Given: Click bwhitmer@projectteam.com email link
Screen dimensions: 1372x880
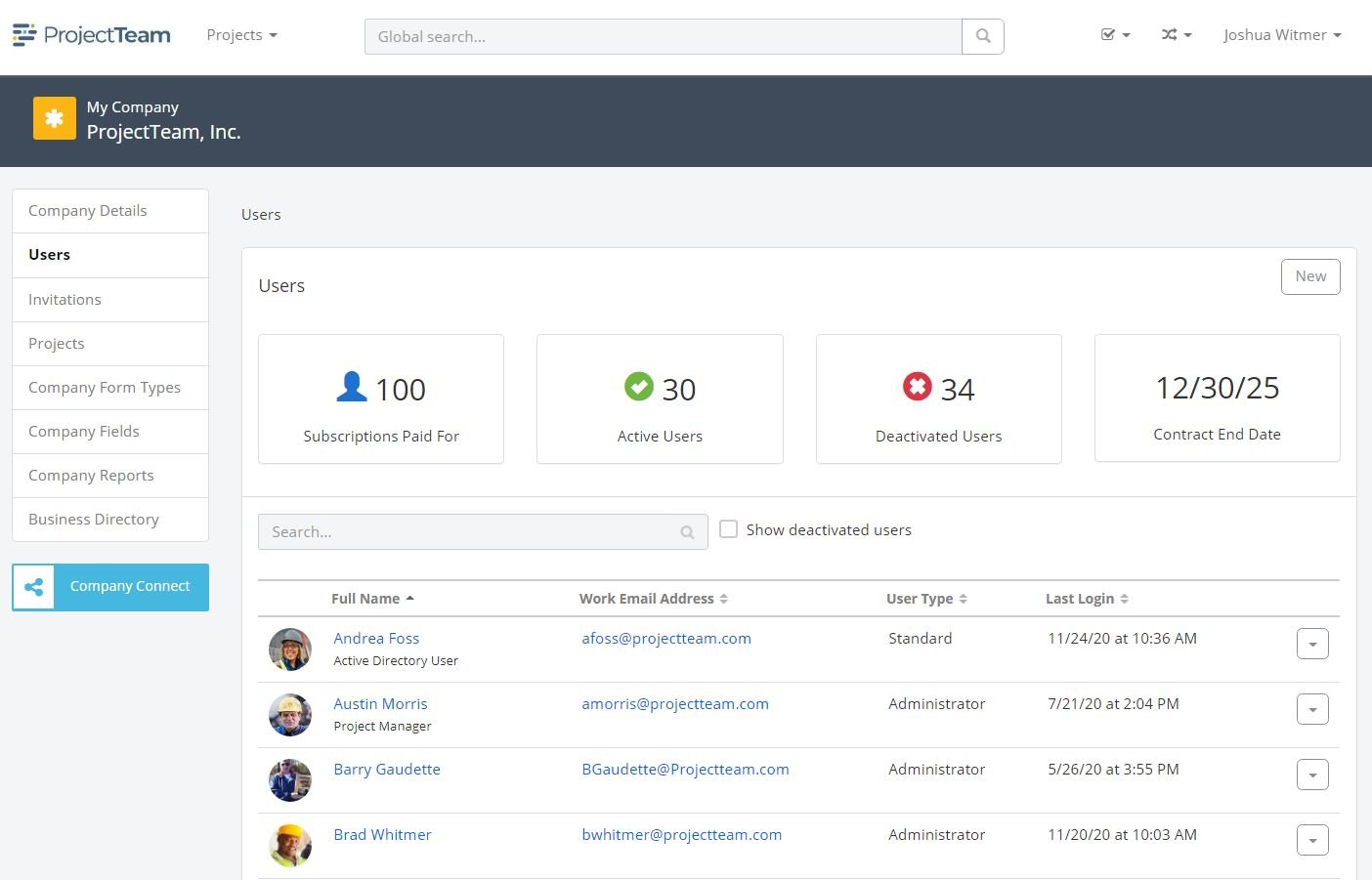Looking at the screenshot, I should point(681,835).
